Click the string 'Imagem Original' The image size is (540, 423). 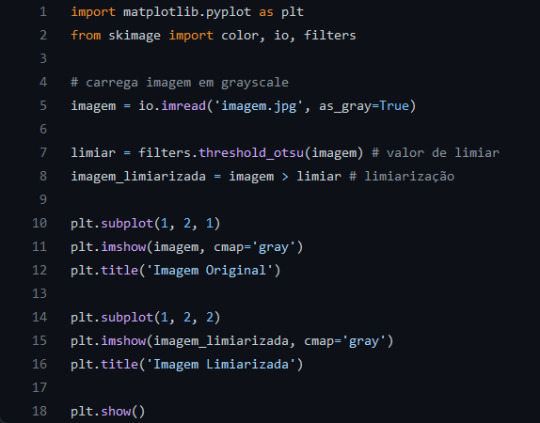(210, 271)
